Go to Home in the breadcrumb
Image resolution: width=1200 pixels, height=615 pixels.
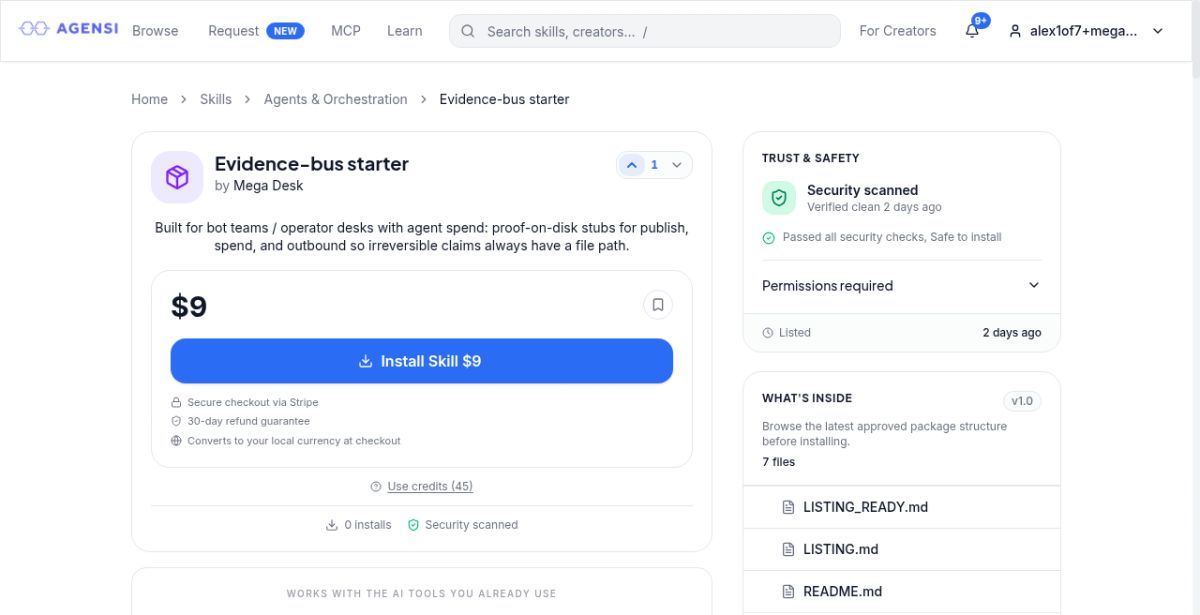pyautogui.click(x=149, y=99)
